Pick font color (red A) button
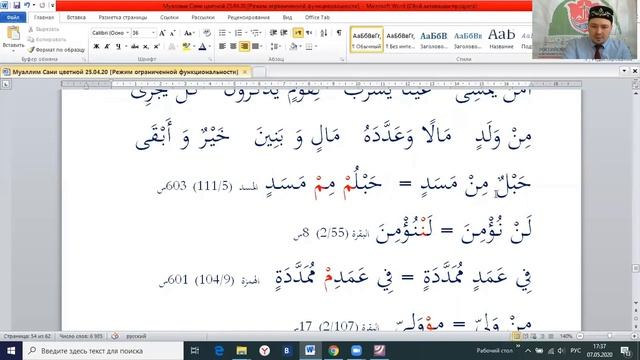The width and height of the screenshot is (640, 360). click(202, 47)
